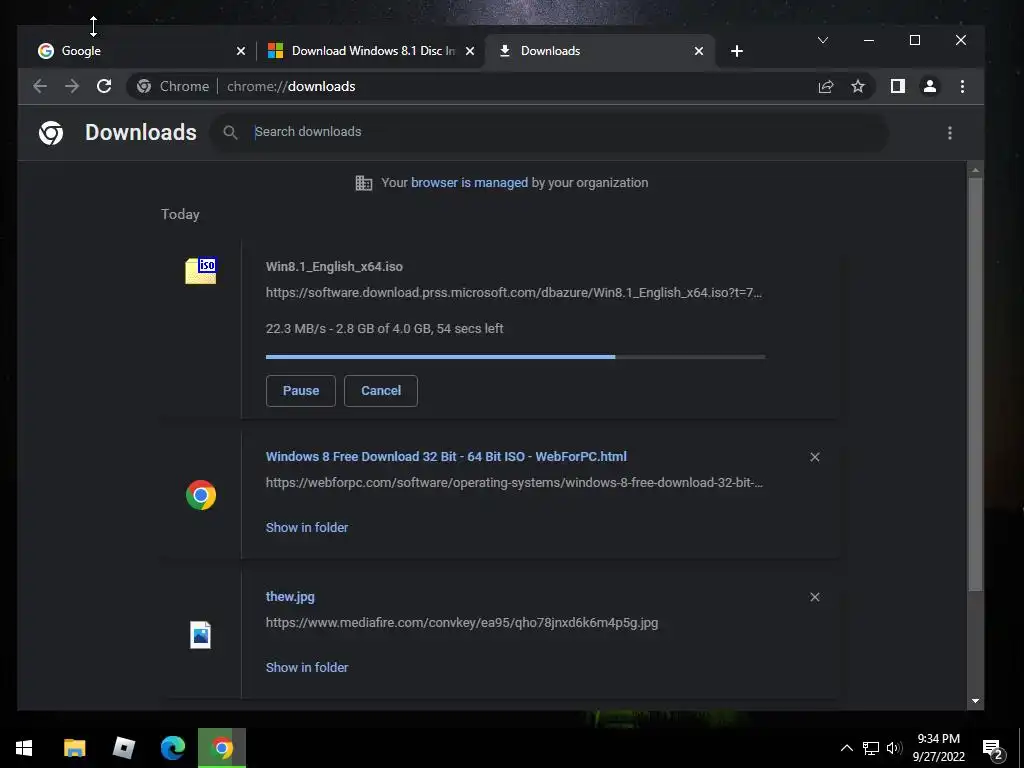This screenshot has width=1024, height=768.
Task: Click the Chrome logo beside Downloads heading
Action: pyautogui.click(x=51, y=133)
